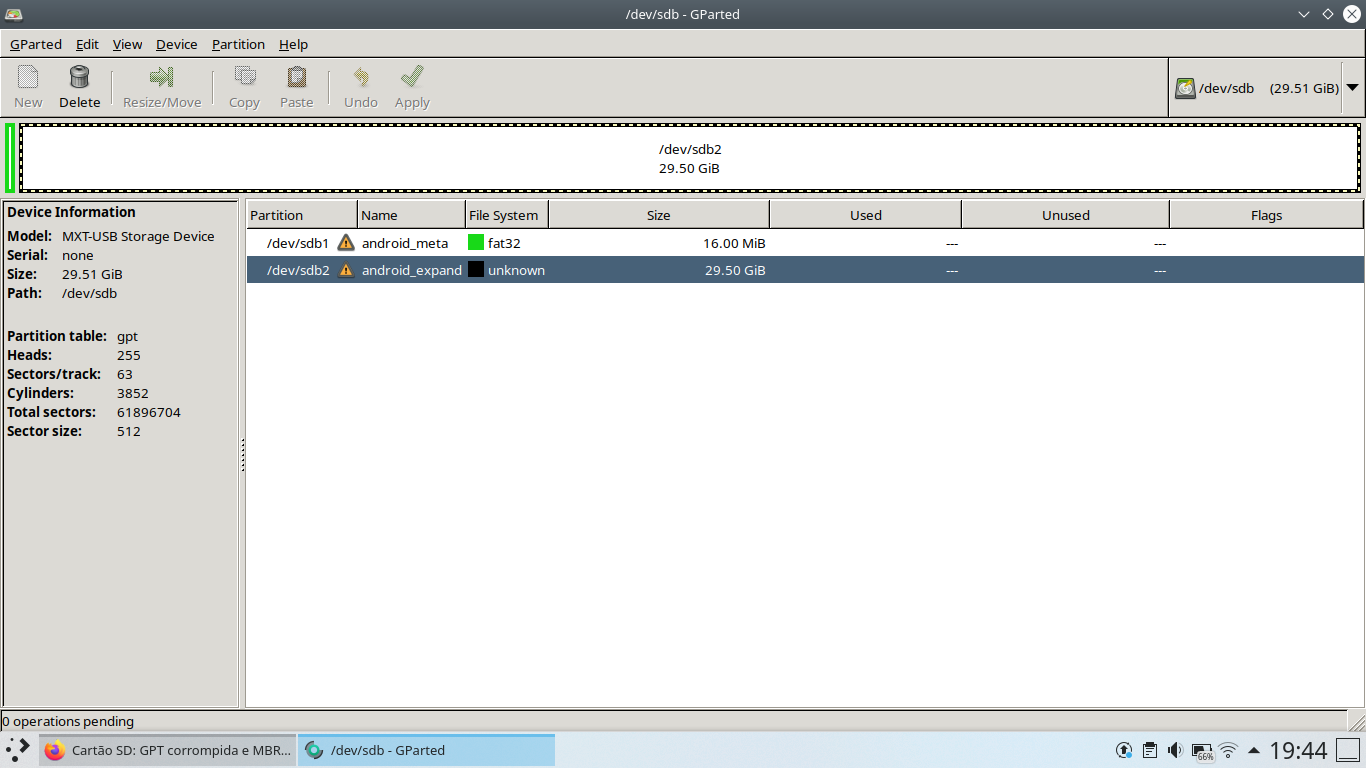Open the View menu
This screenshot has width=1366, height=768.
click(127, 44)
